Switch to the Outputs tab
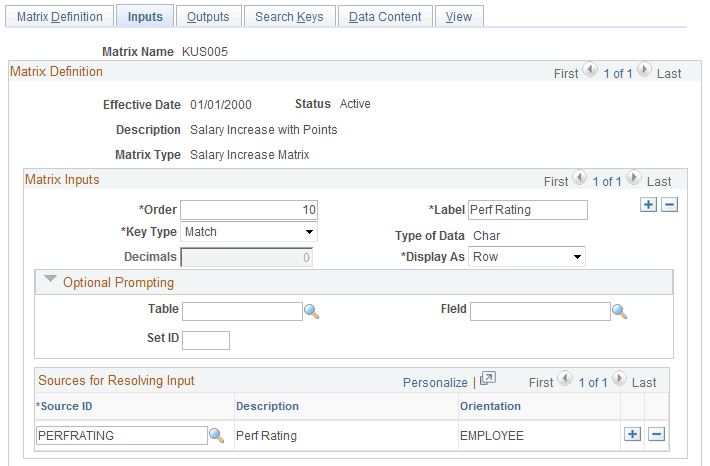The image size is (710, 466). [208, 16]
